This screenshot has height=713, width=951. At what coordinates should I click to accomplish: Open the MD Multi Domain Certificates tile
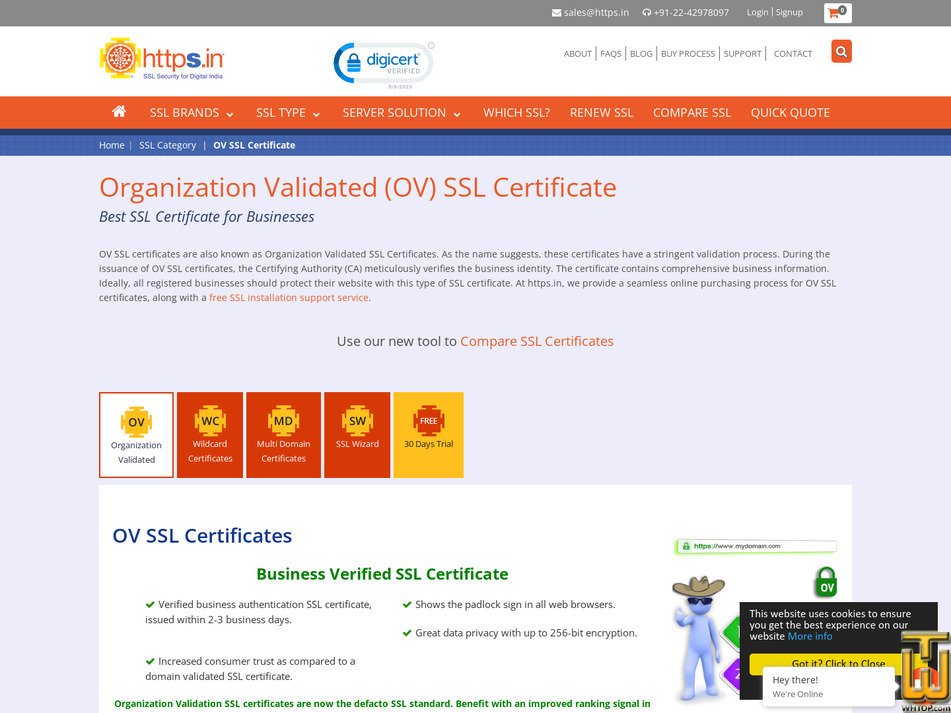click(x=283, y=433)
